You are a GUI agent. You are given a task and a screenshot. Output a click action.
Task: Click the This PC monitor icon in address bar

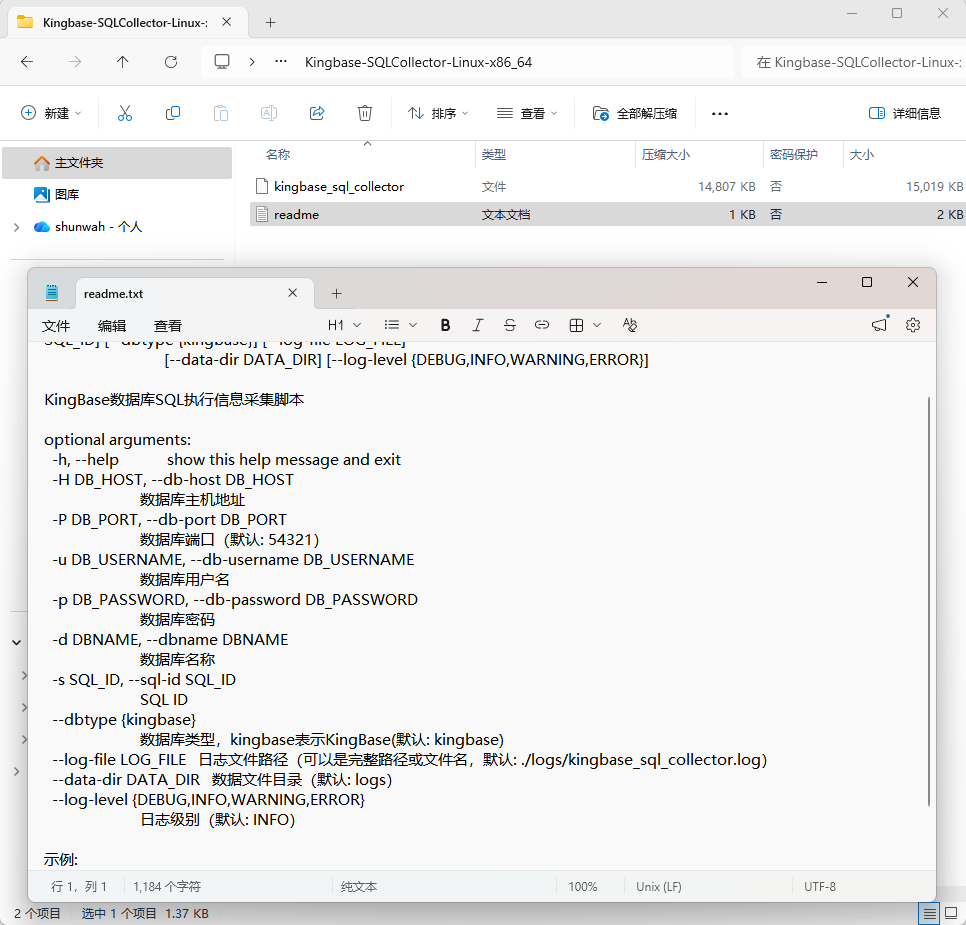click(222, 62)
